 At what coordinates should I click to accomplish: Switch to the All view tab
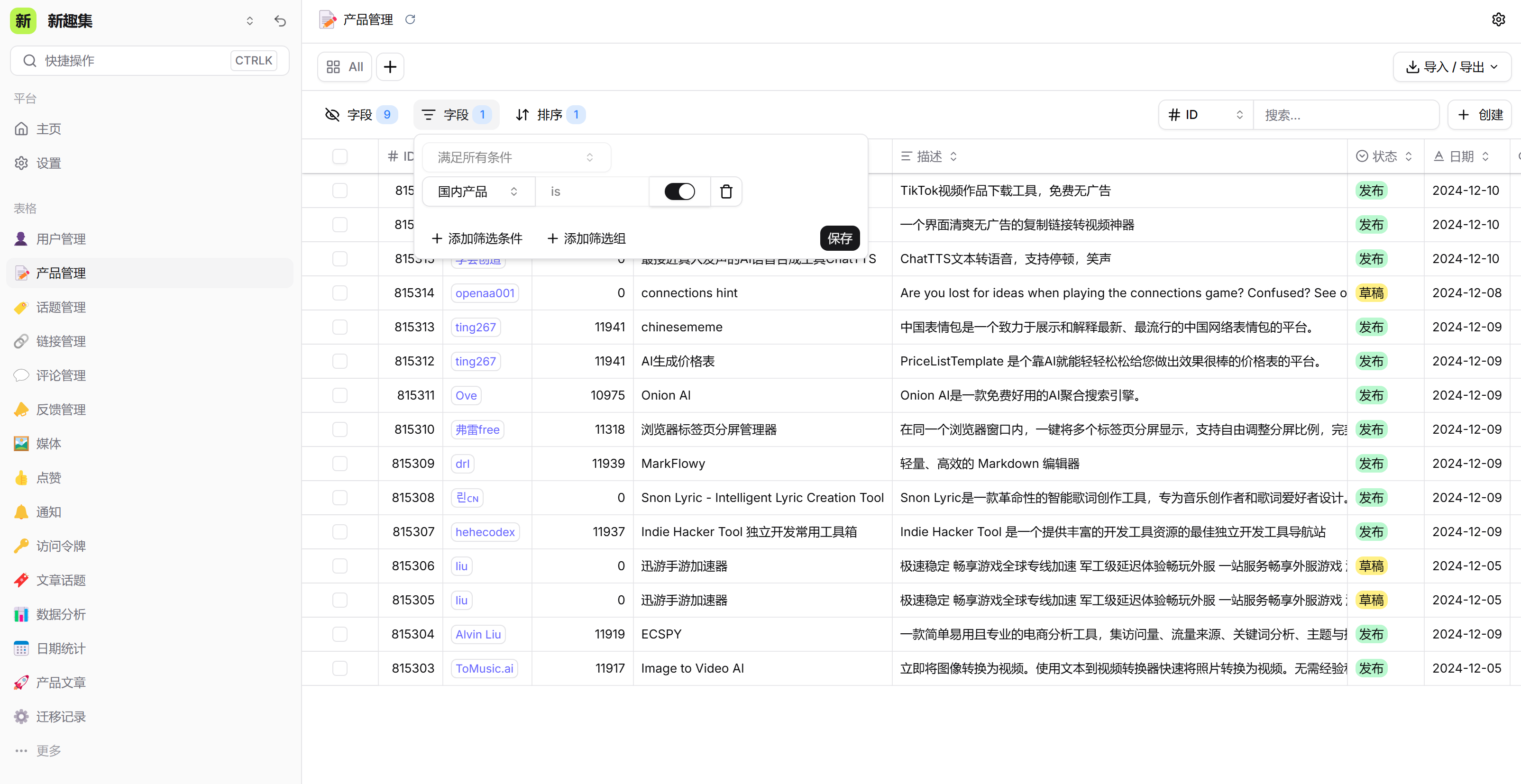point(344,67)
